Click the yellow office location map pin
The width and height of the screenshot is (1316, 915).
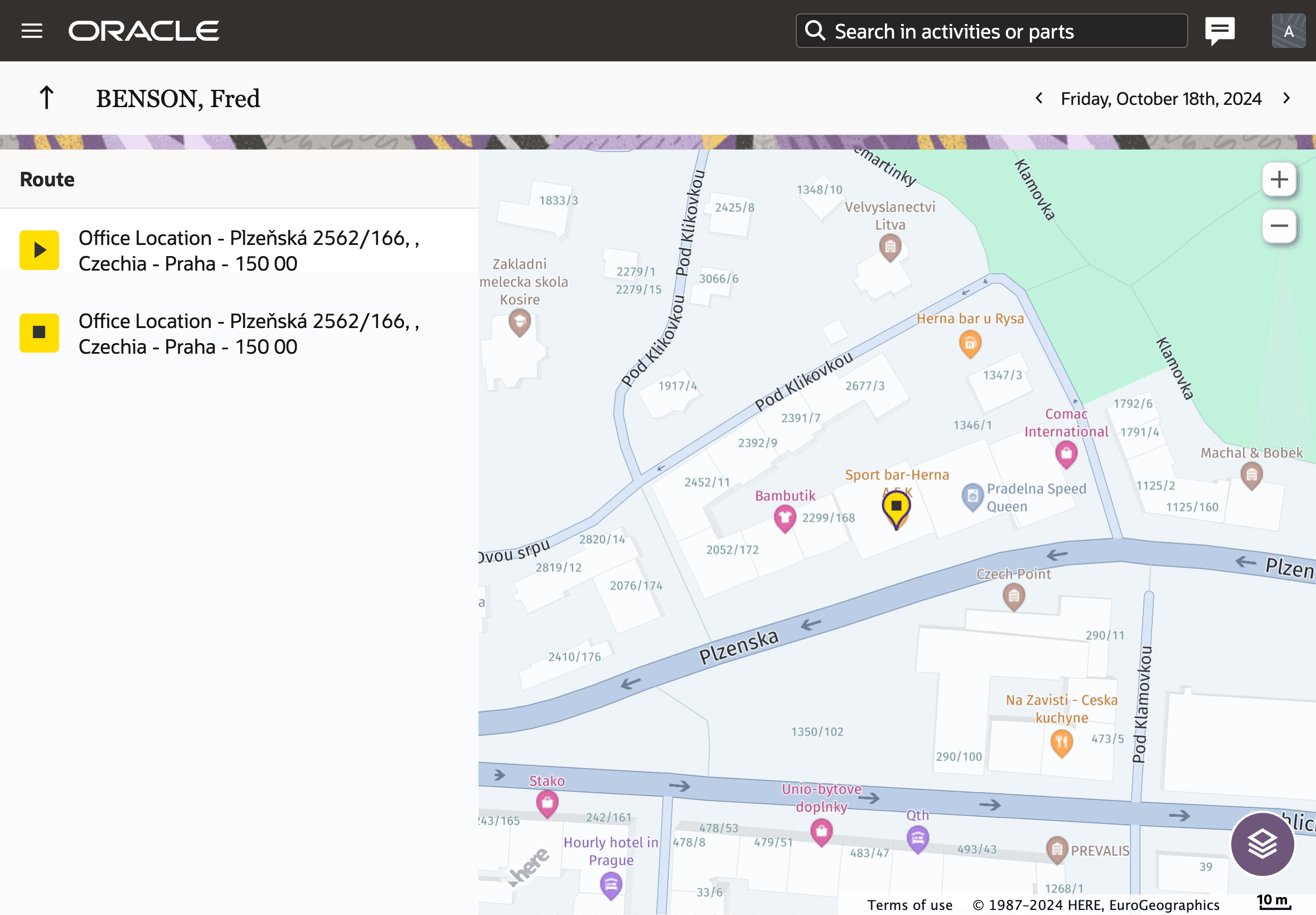[x=896, y=507]
